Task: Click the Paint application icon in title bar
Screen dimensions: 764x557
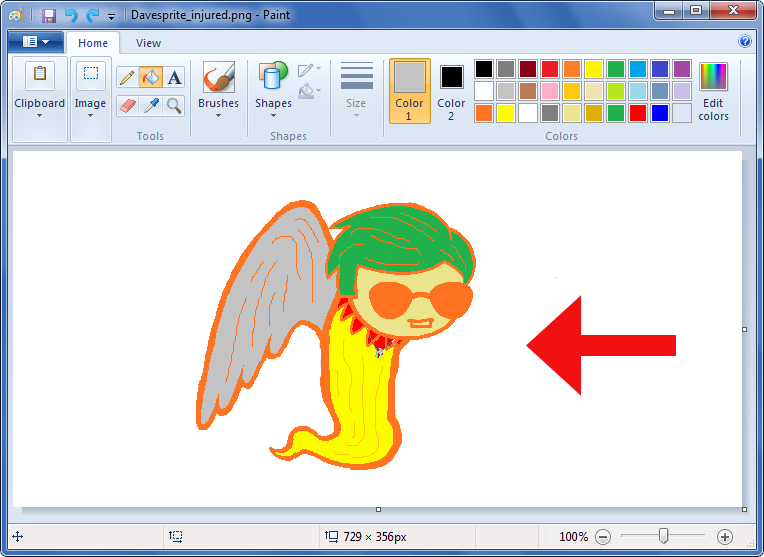Action: tap(16, 16)
